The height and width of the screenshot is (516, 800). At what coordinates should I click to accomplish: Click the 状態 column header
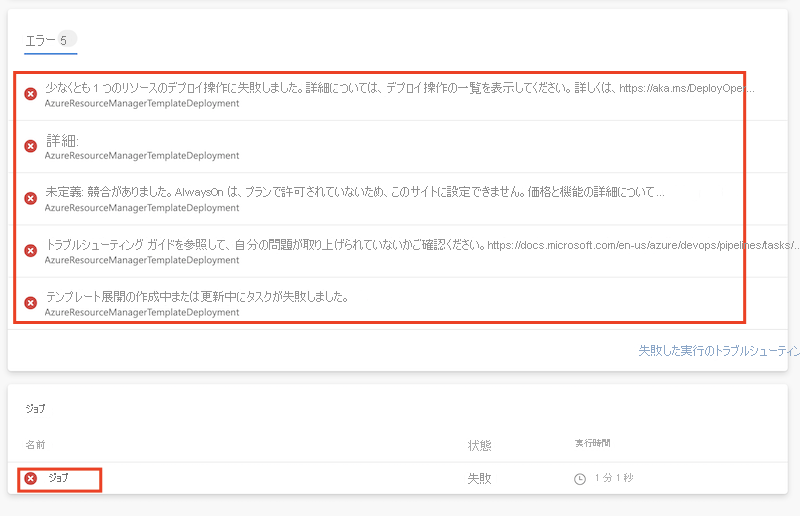480,445
